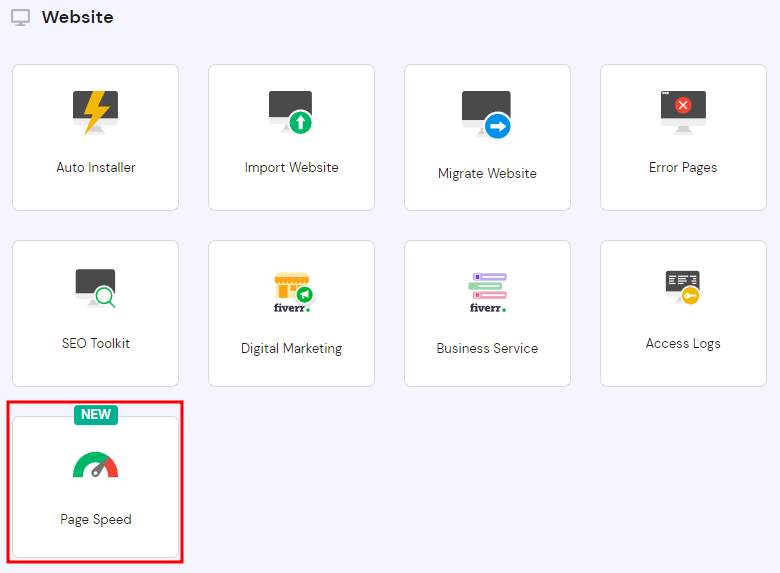Click the Digital Marketing Fiverr storefront icon

[x=292, y=291]
